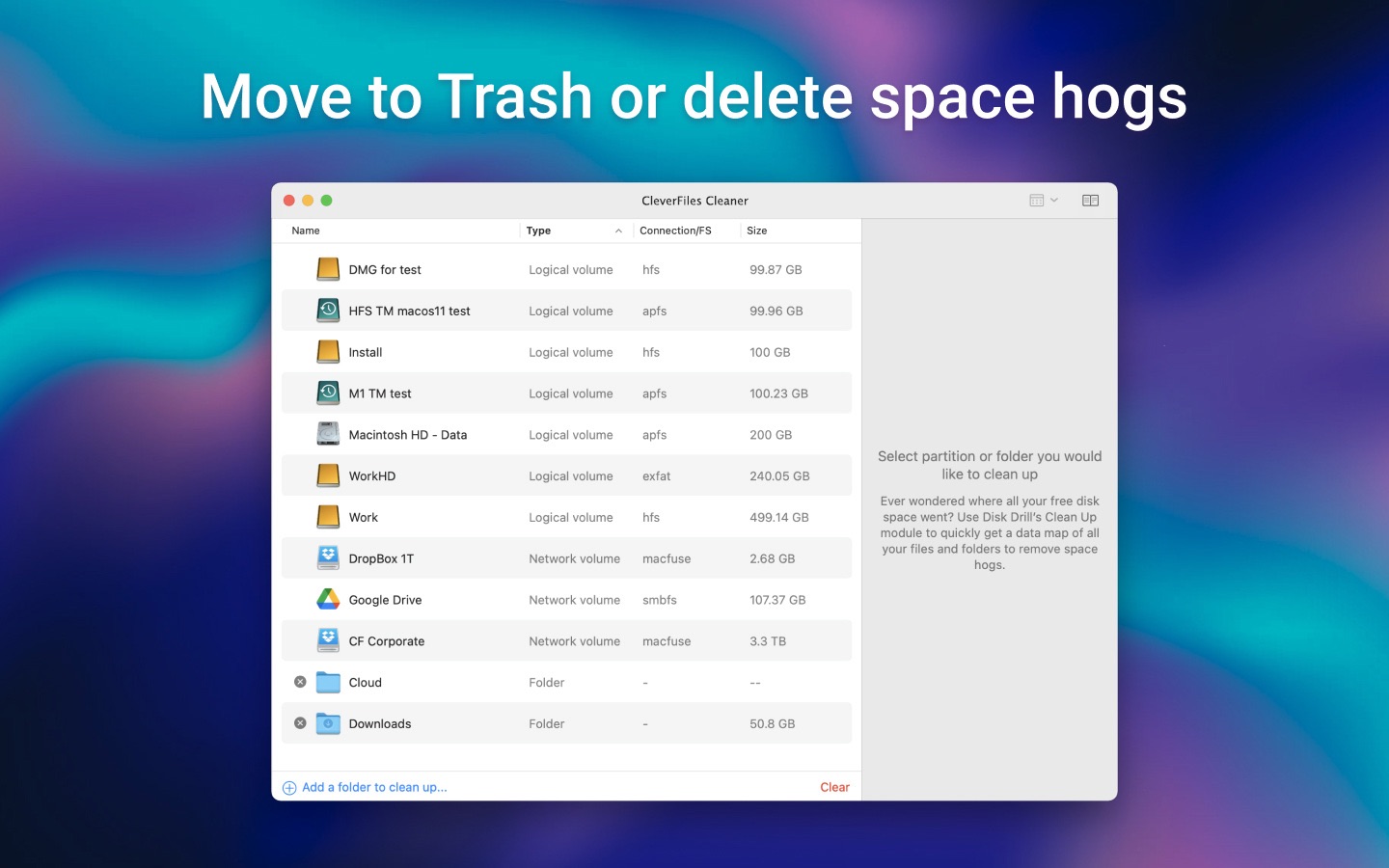This screenshot has width=1389, height=868.
Task: Click 'apfs' cell in Macintosh HD - Data row
Action: click(x=655, y=435)
